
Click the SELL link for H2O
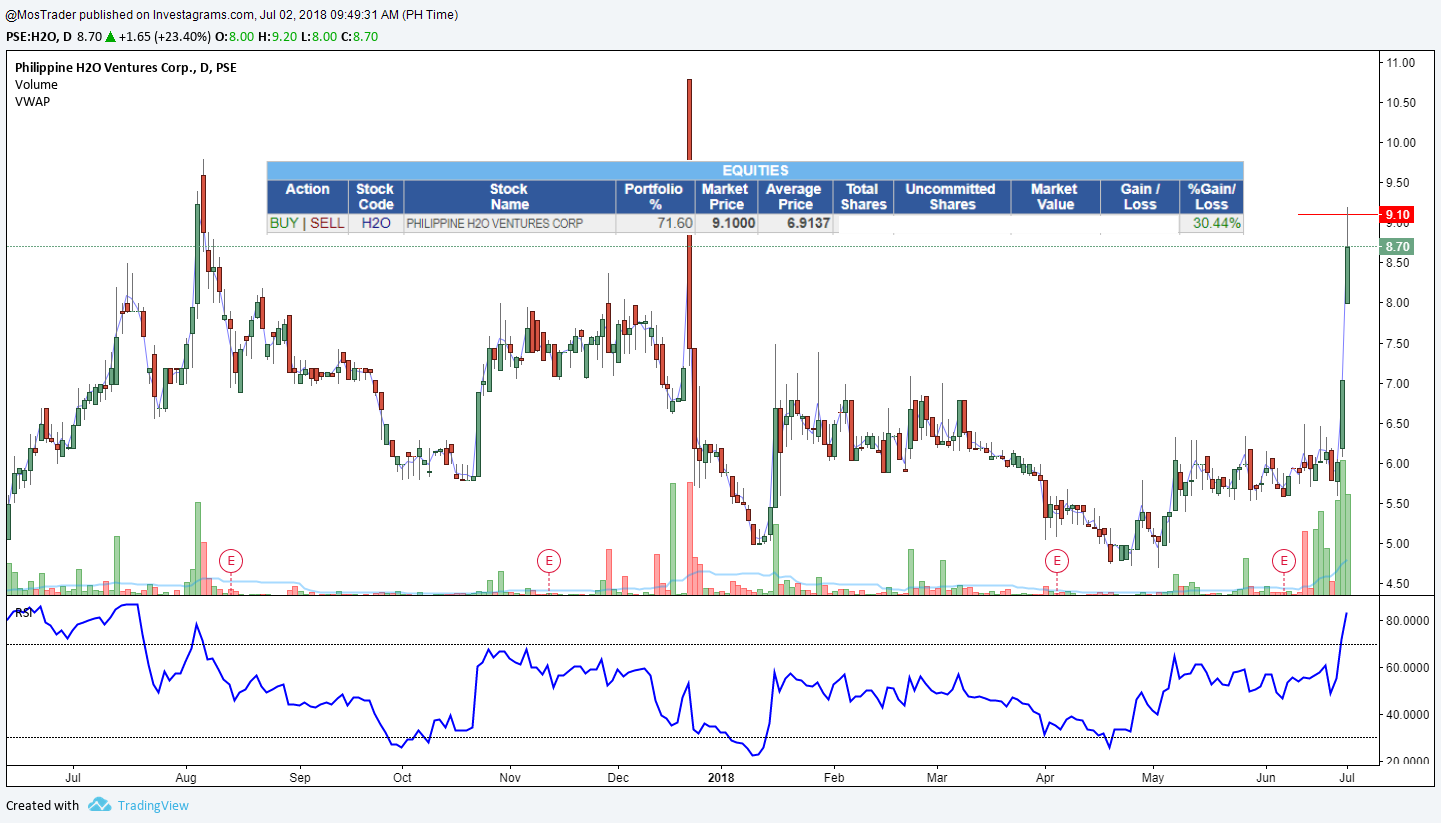325,223
